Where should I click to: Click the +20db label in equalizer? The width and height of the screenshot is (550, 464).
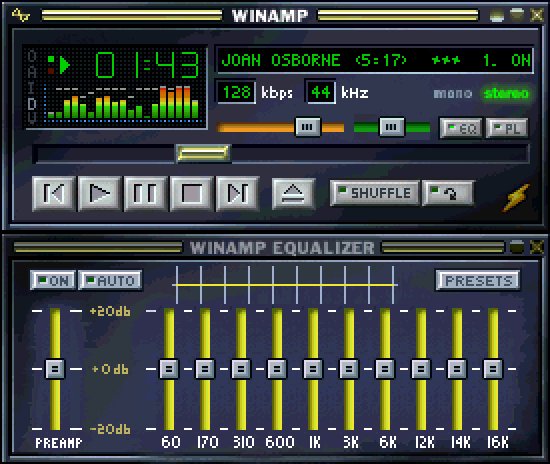click(110, 311)
